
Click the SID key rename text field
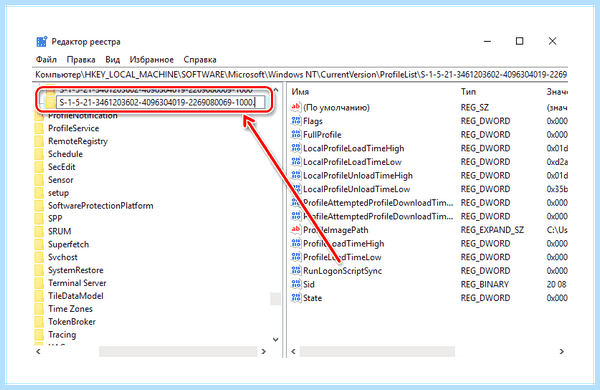(x=160, y=103)
